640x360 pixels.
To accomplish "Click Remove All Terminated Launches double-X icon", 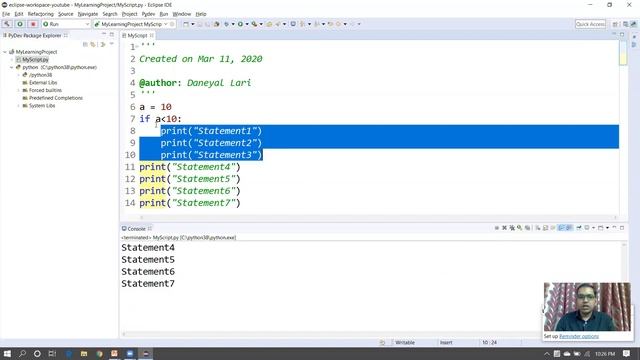I will (512, 228).
